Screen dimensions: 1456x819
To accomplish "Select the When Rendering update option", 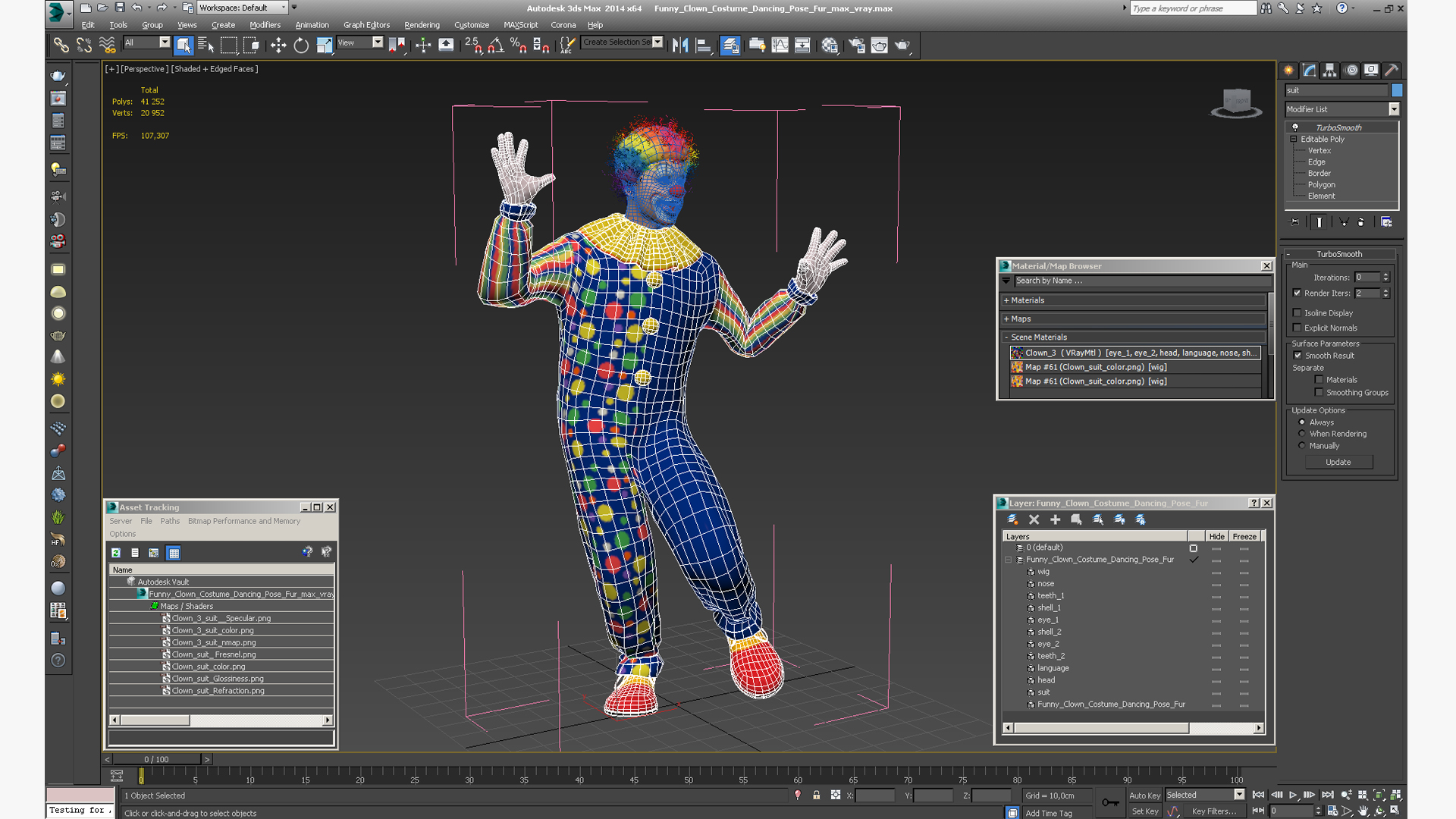I will pos(1302,434).
